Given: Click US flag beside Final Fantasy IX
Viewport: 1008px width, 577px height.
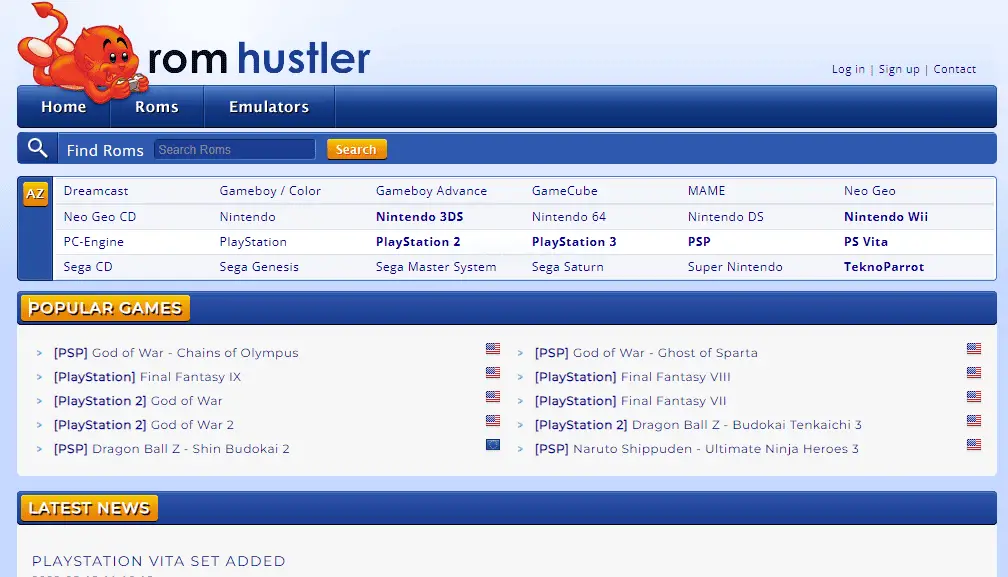Looking at the screenshot, I should 493,373.
